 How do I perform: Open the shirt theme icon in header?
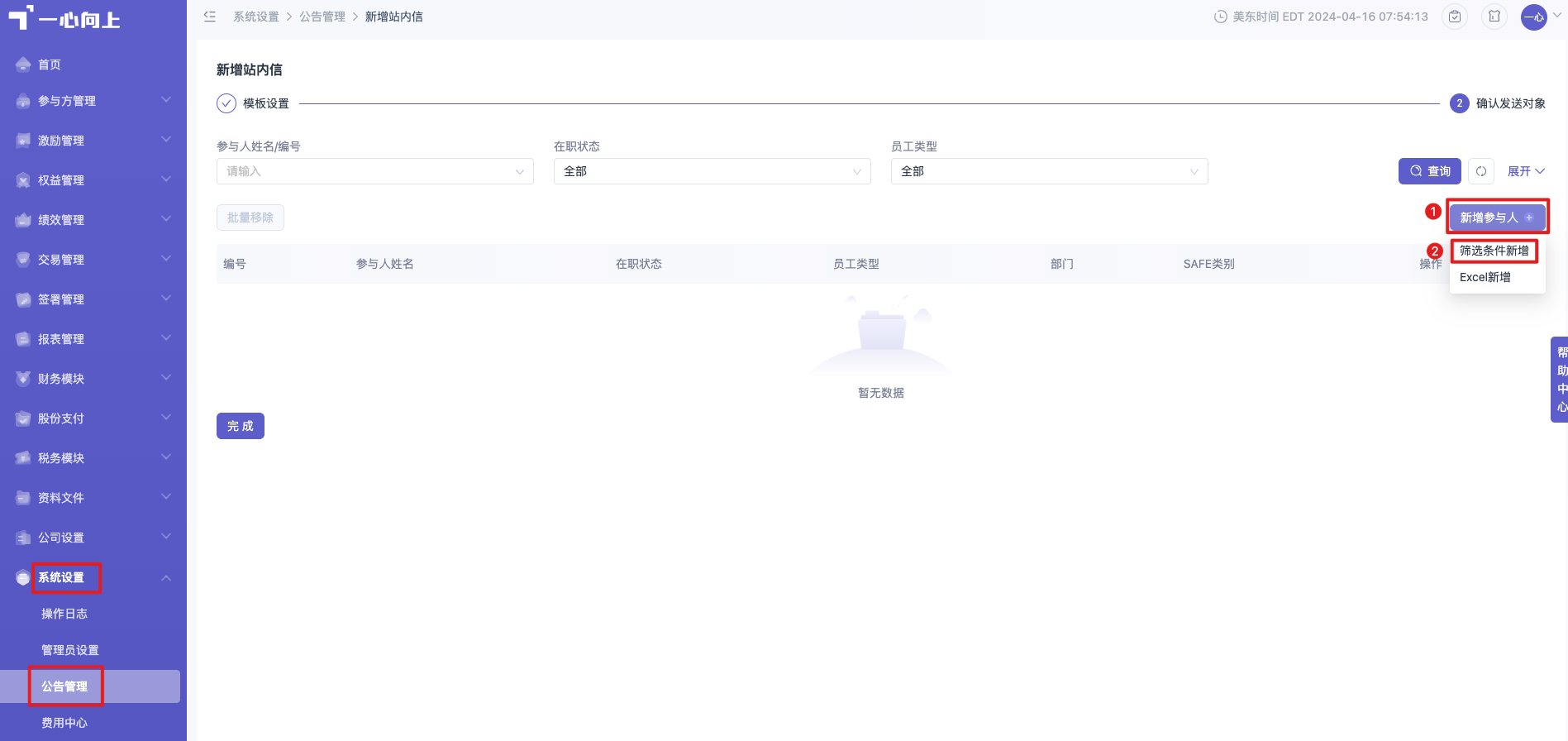(x=1494, y=17)
